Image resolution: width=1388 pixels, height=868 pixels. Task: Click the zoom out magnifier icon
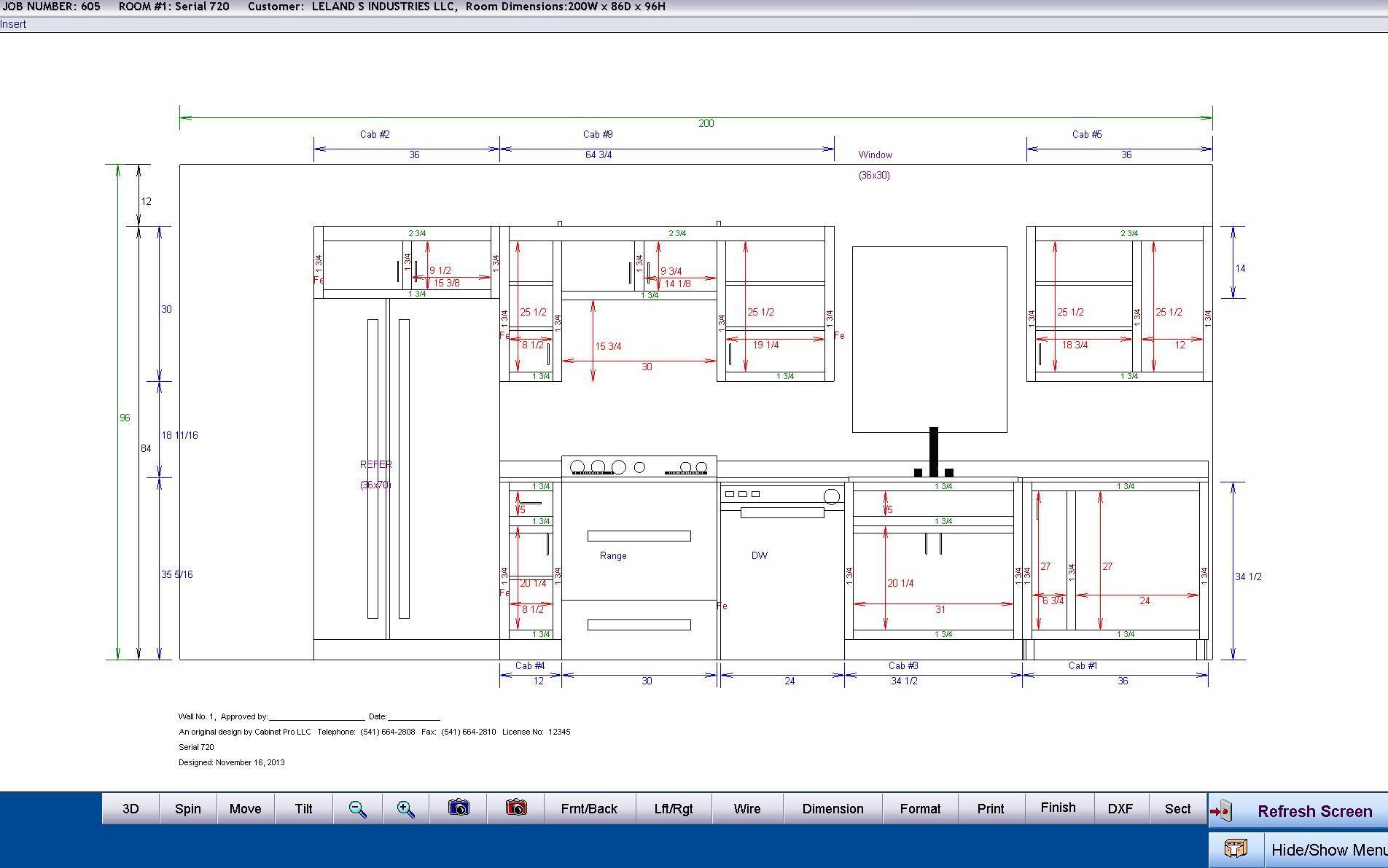pyautogui.click(x=357, y=809)
